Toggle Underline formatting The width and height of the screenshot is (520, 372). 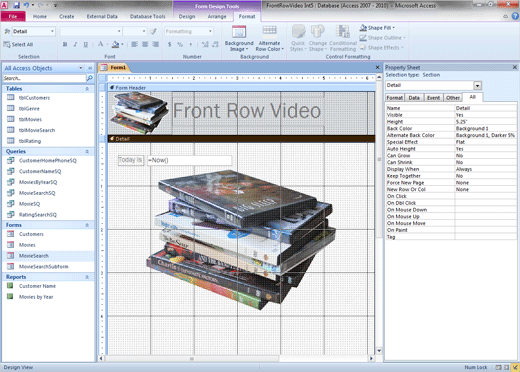click(86, 44)
